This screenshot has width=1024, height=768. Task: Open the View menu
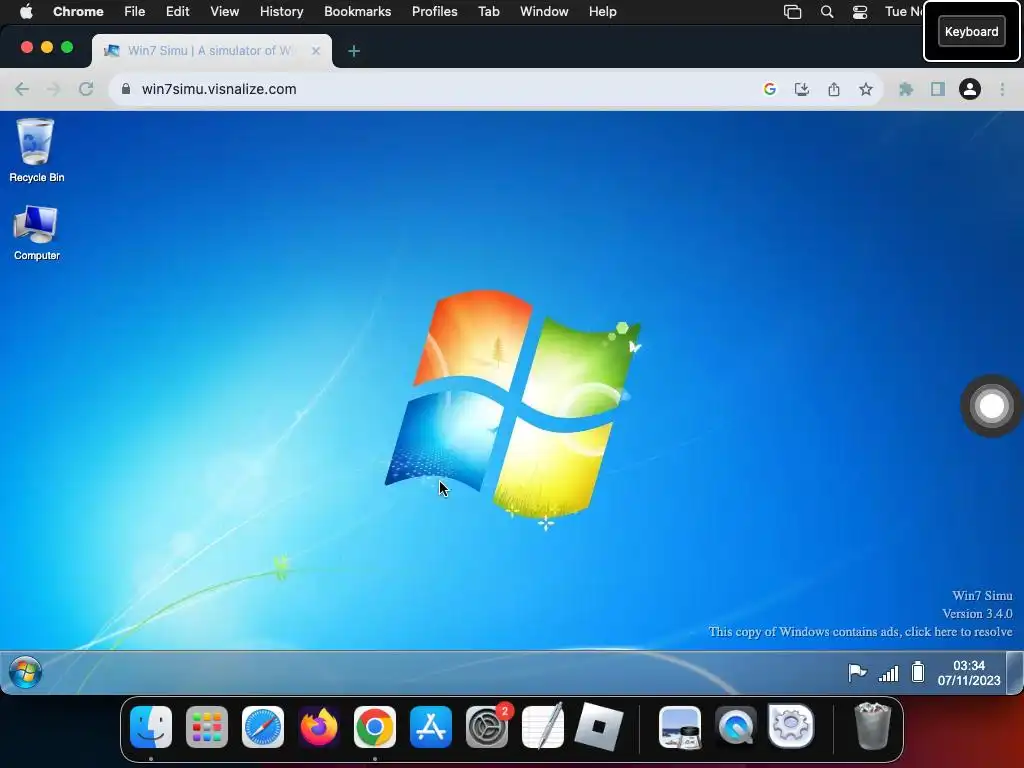[225, 12]
